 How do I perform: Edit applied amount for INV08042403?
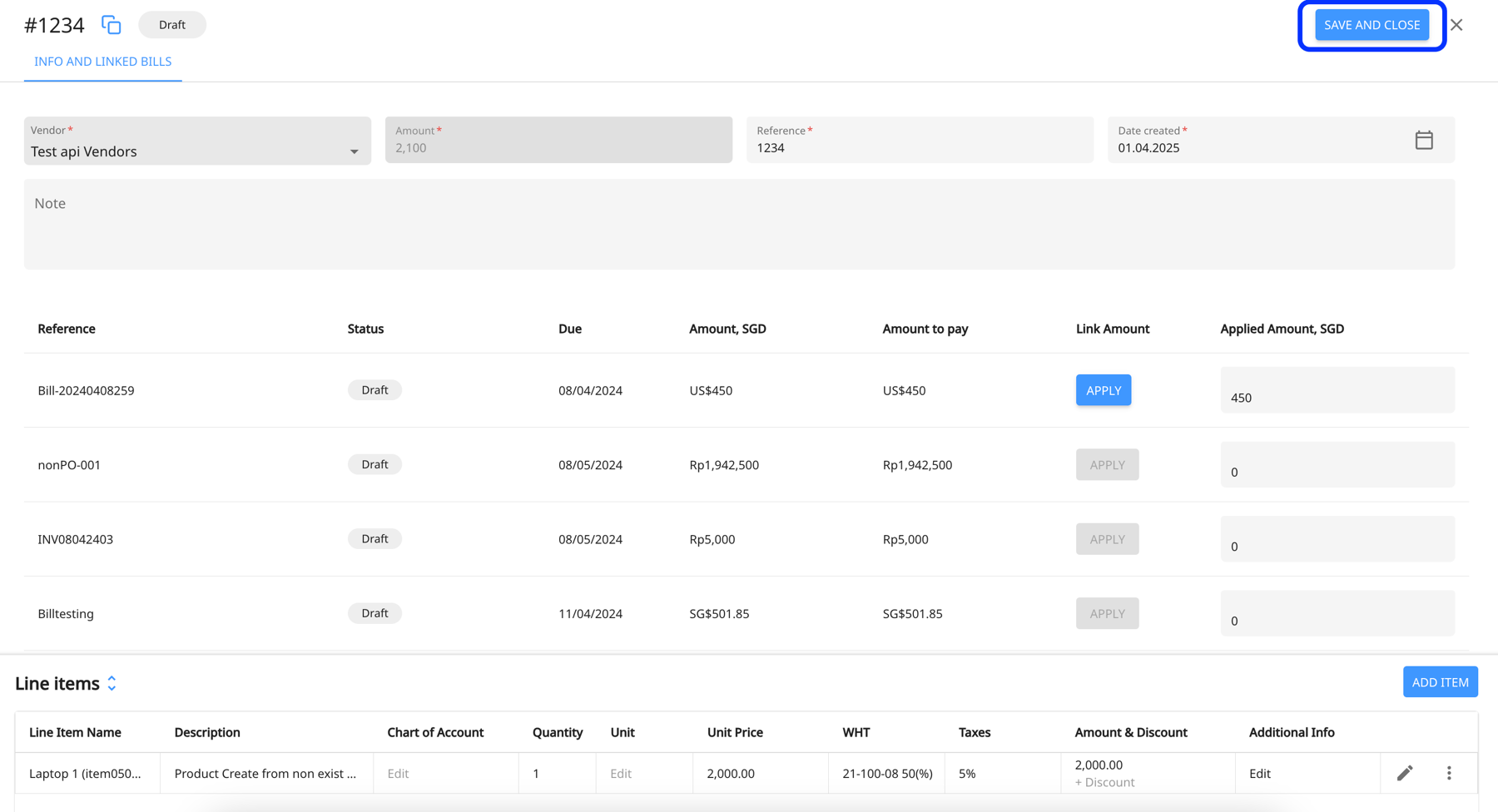point(1337,539)
